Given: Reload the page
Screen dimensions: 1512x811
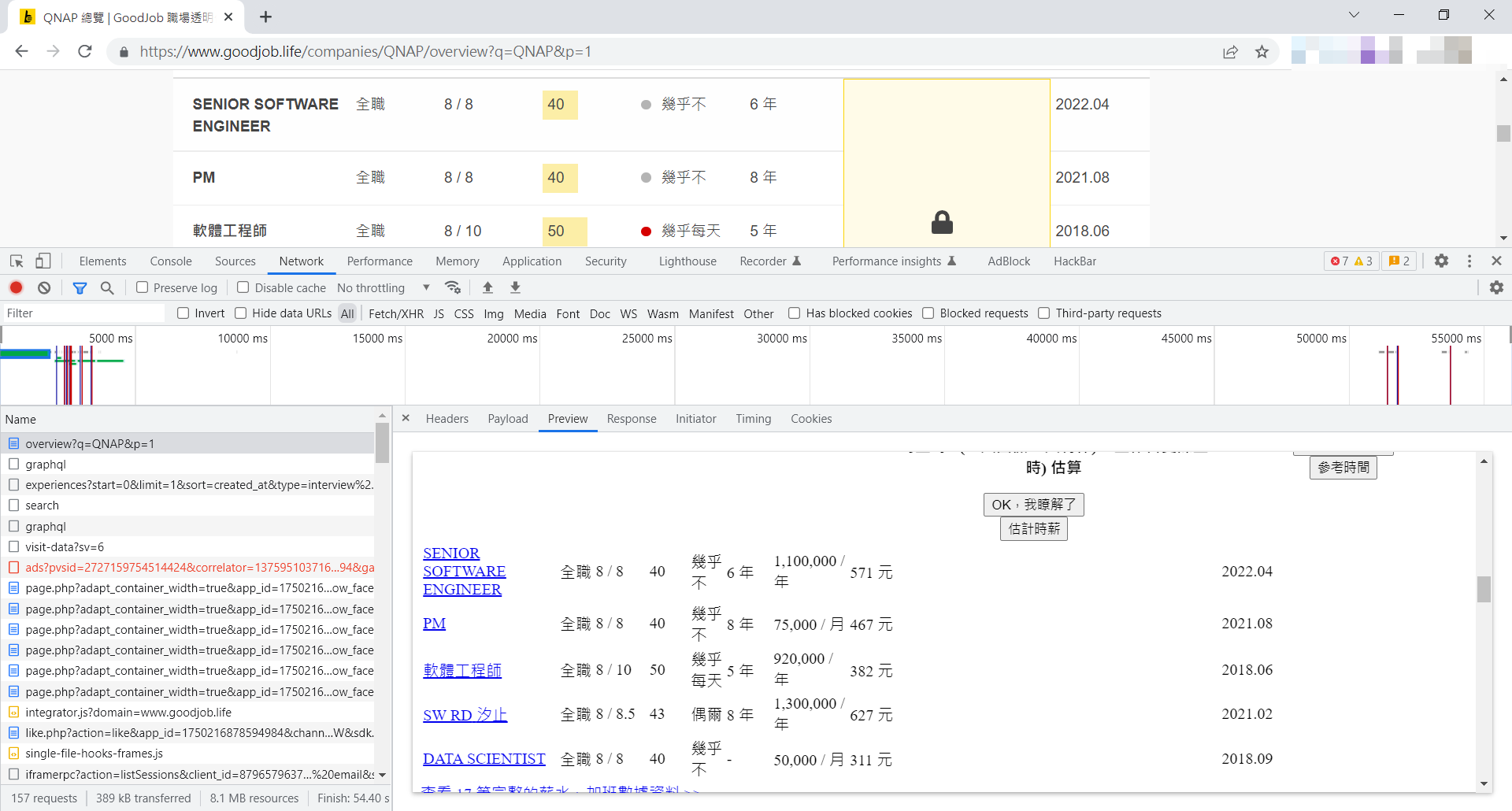Looking at the screenshot, I should tap(85, 51).
